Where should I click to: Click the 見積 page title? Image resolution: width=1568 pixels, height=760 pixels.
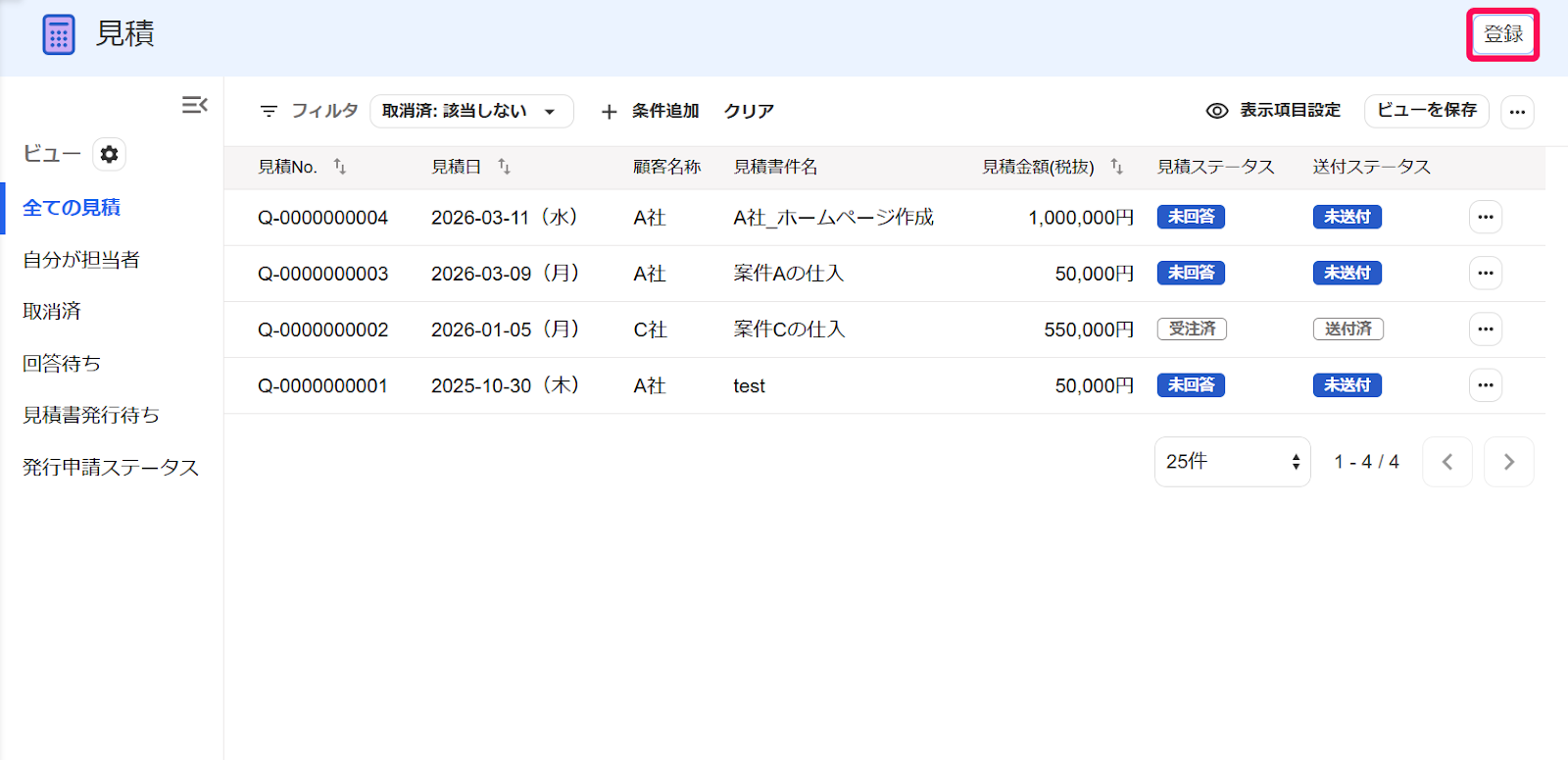click(124, 34)
